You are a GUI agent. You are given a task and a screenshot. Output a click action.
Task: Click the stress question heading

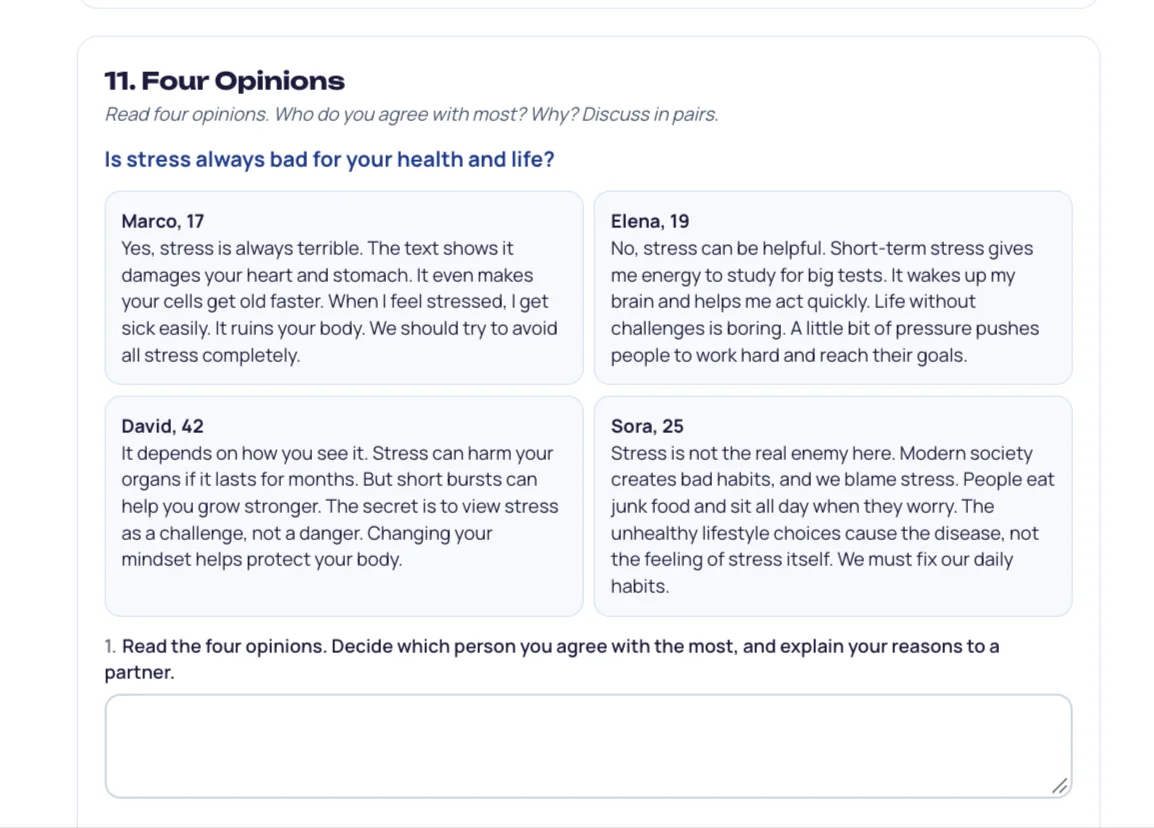tap(329, 160)
